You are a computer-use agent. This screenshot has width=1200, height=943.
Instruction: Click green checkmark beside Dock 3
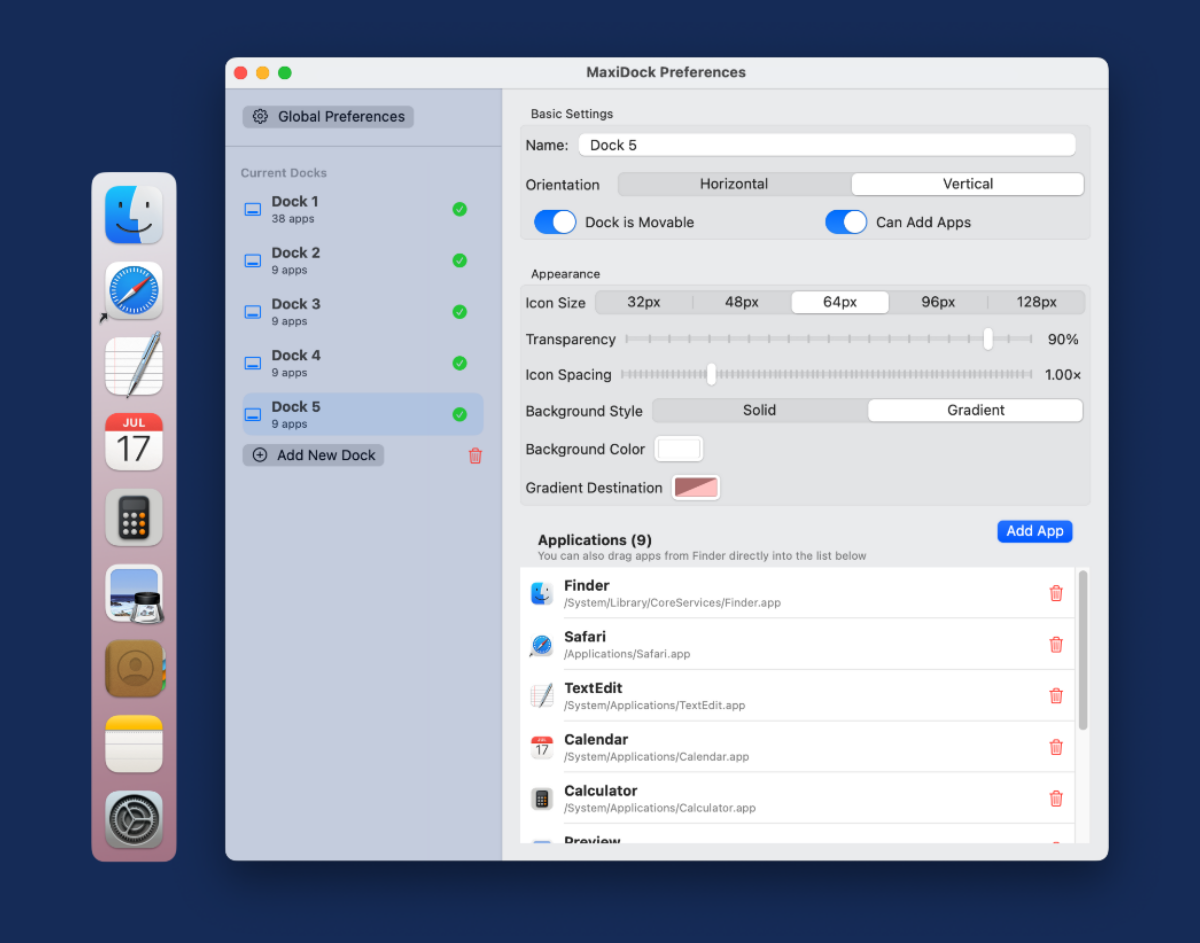[x=459, y=312]
